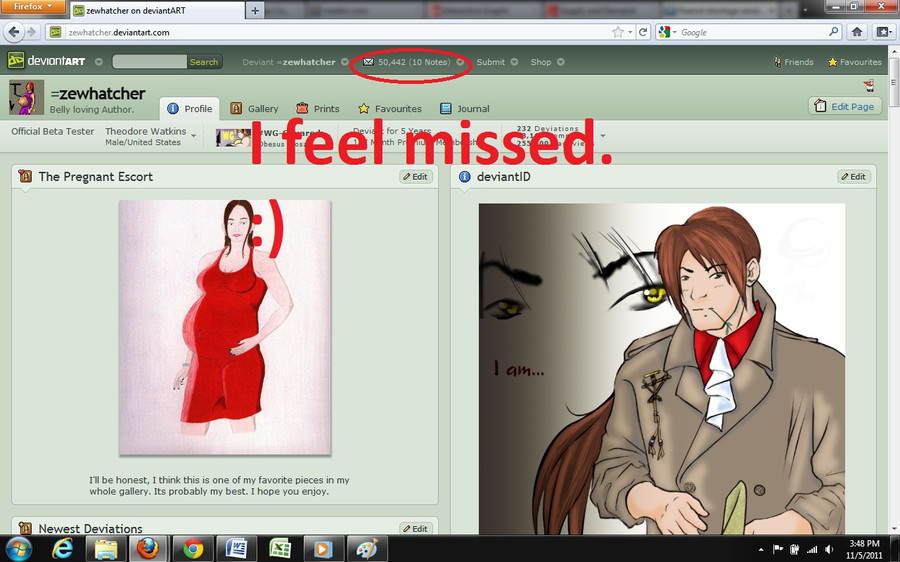
Task: Click the deviantID widget info icon
Action: [x=464, y=177]
